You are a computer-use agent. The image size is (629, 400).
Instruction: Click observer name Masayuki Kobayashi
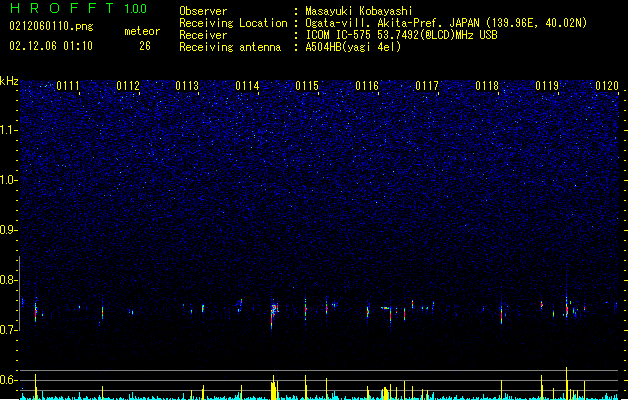(359, 11)
